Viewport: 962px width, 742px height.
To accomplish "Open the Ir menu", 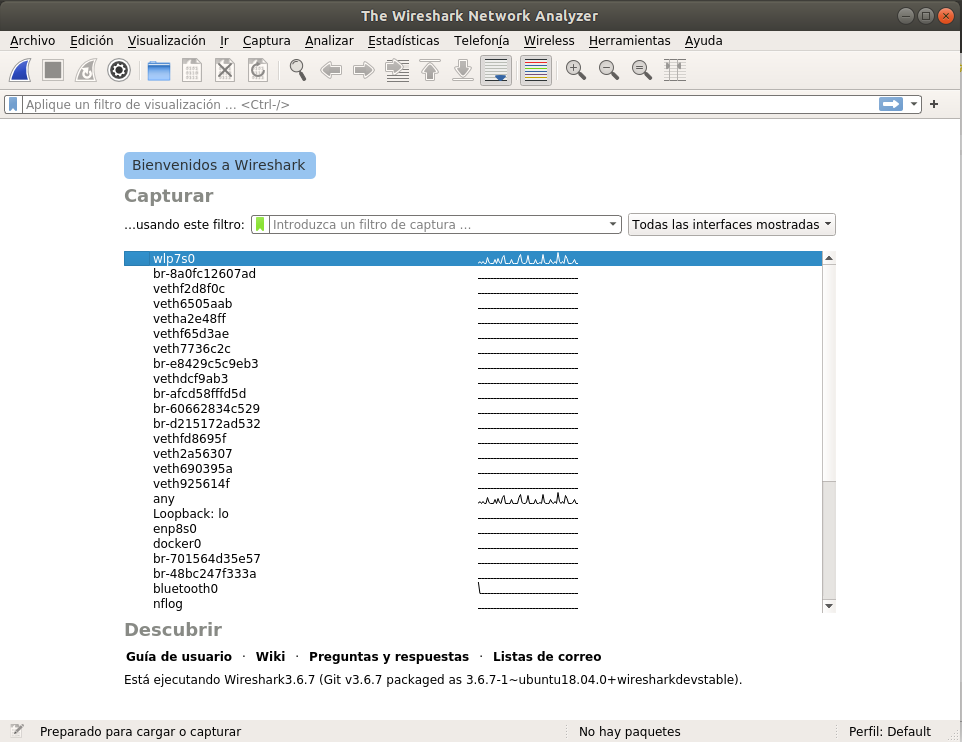I will pyautogui.click(x=224, y=41).
